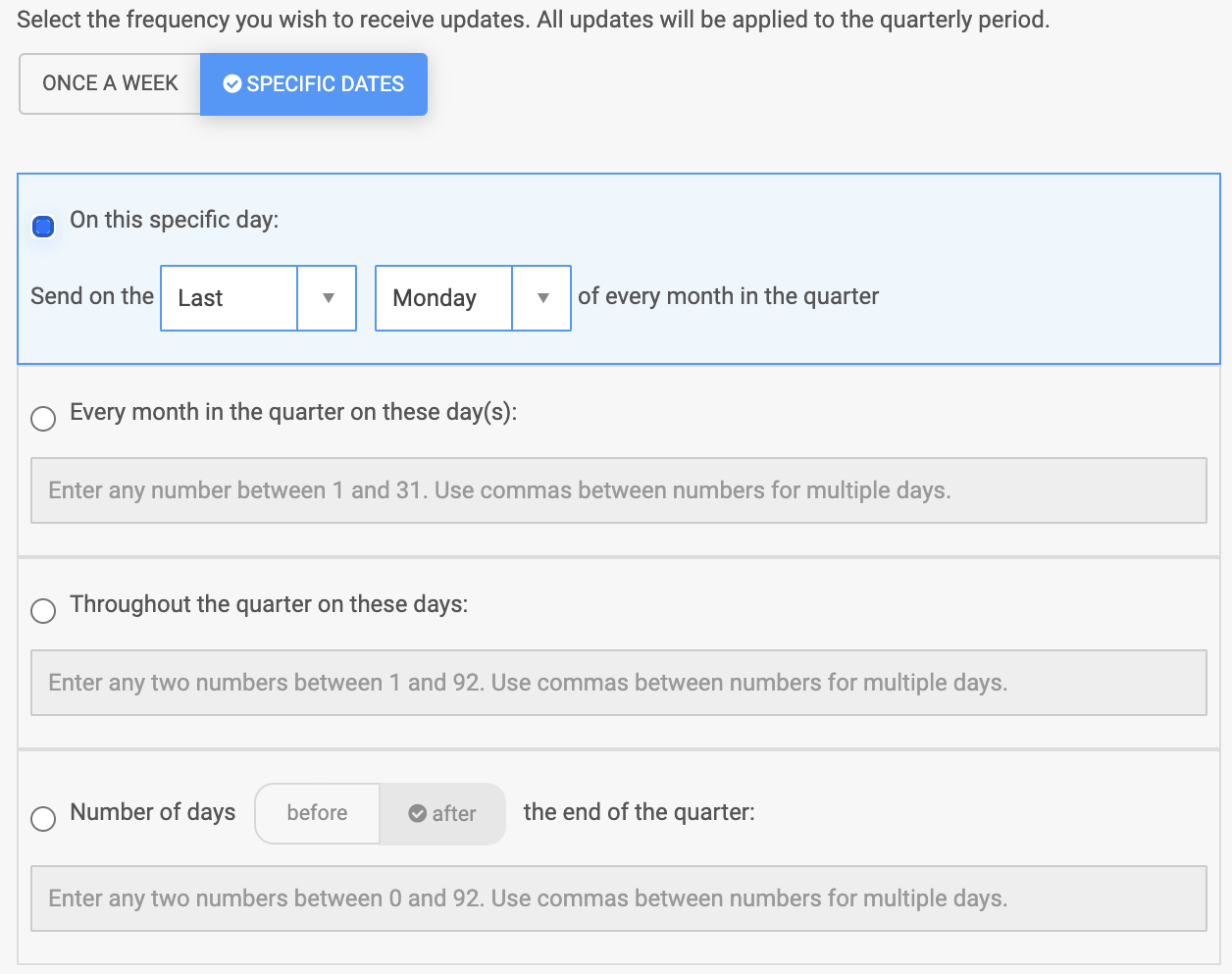Focus the 'numbers between 0 and 92' field
Viewport: 1232px width, 974px height.
click(619, 898)
